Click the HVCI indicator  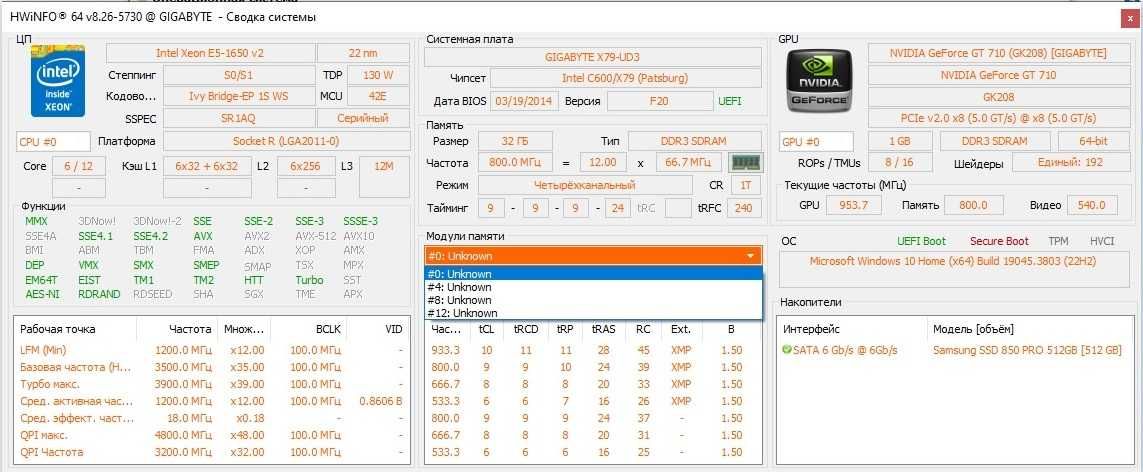tap(1102, 241)
